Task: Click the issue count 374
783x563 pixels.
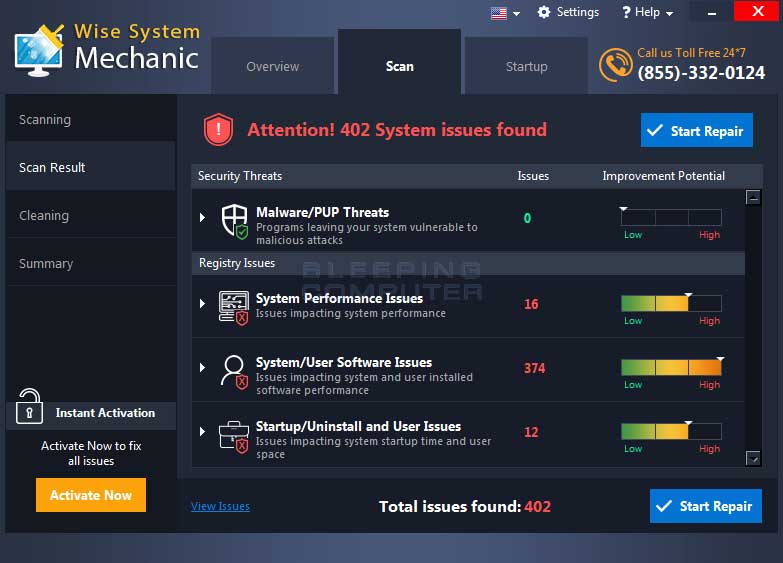Action: (x=534, y=368)
